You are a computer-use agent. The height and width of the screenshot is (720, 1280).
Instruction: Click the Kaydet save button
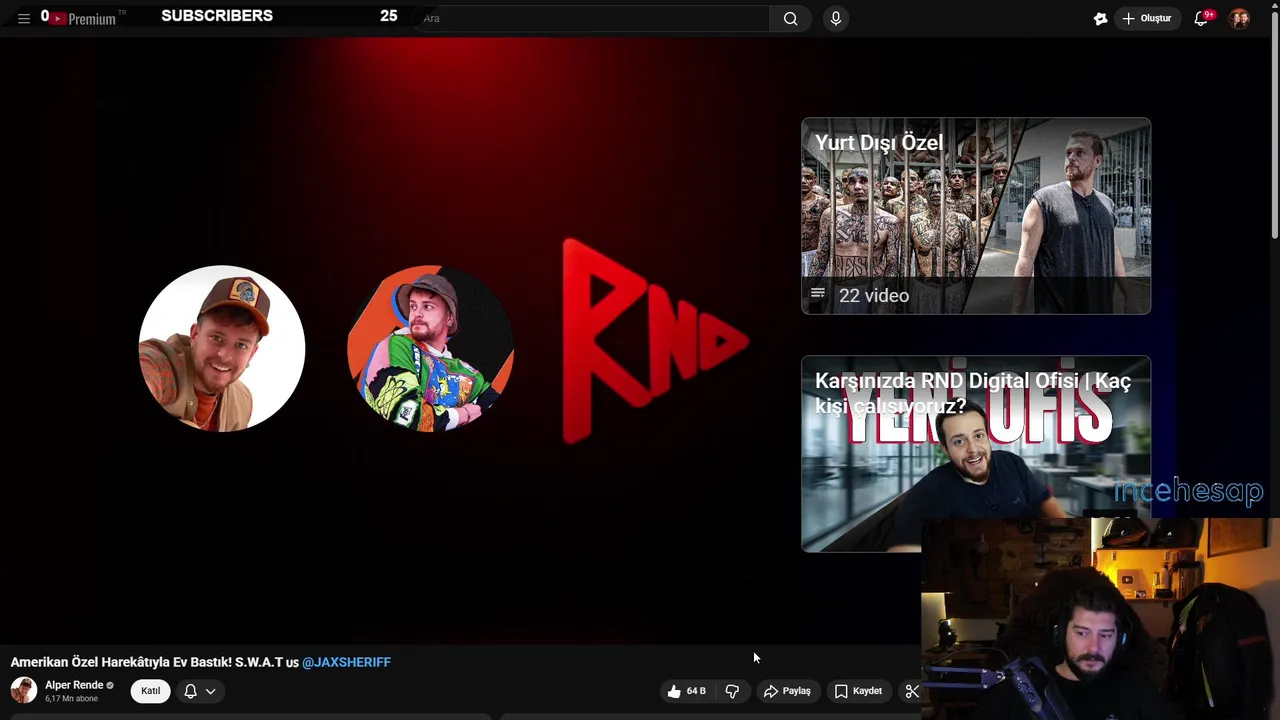pos(858,691)
